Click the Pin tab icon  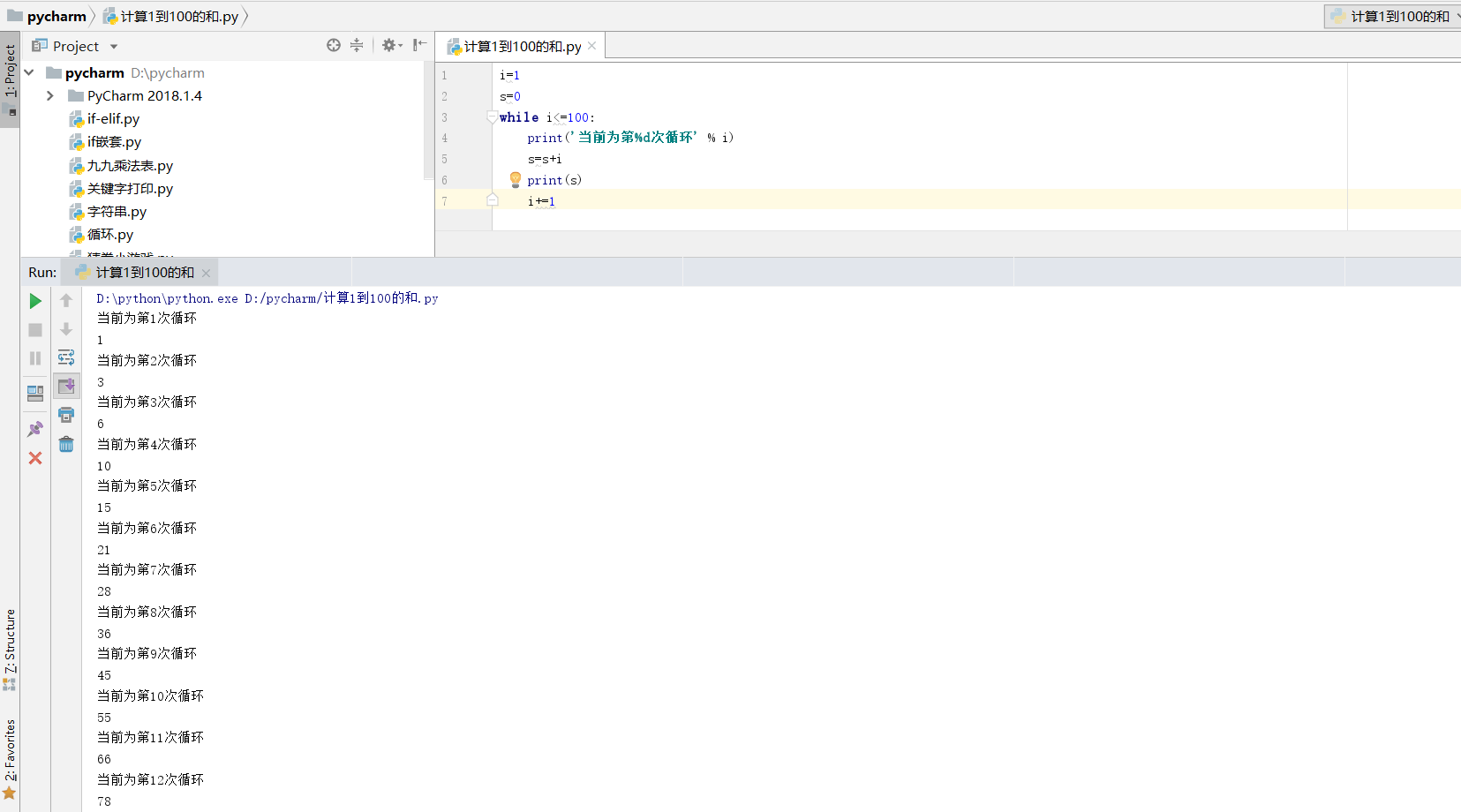tap(35, 429)
